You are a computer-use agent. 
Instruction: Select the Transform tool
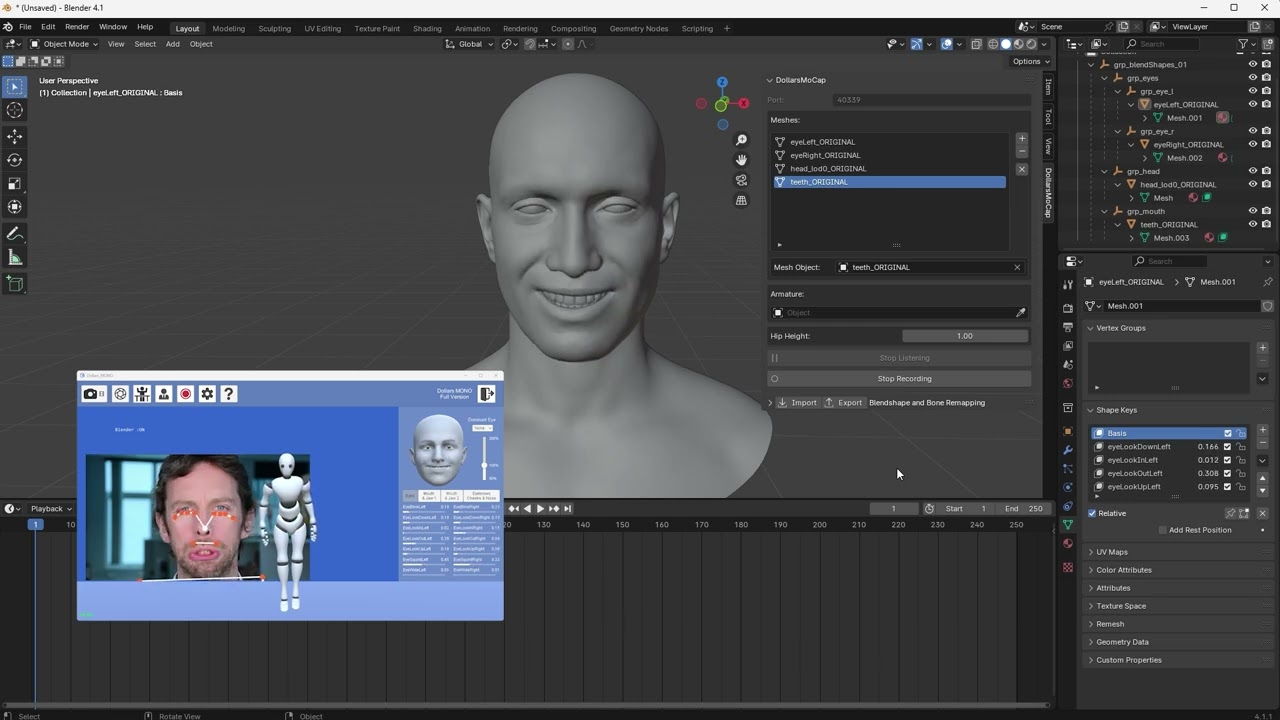(x=14, y=207)
